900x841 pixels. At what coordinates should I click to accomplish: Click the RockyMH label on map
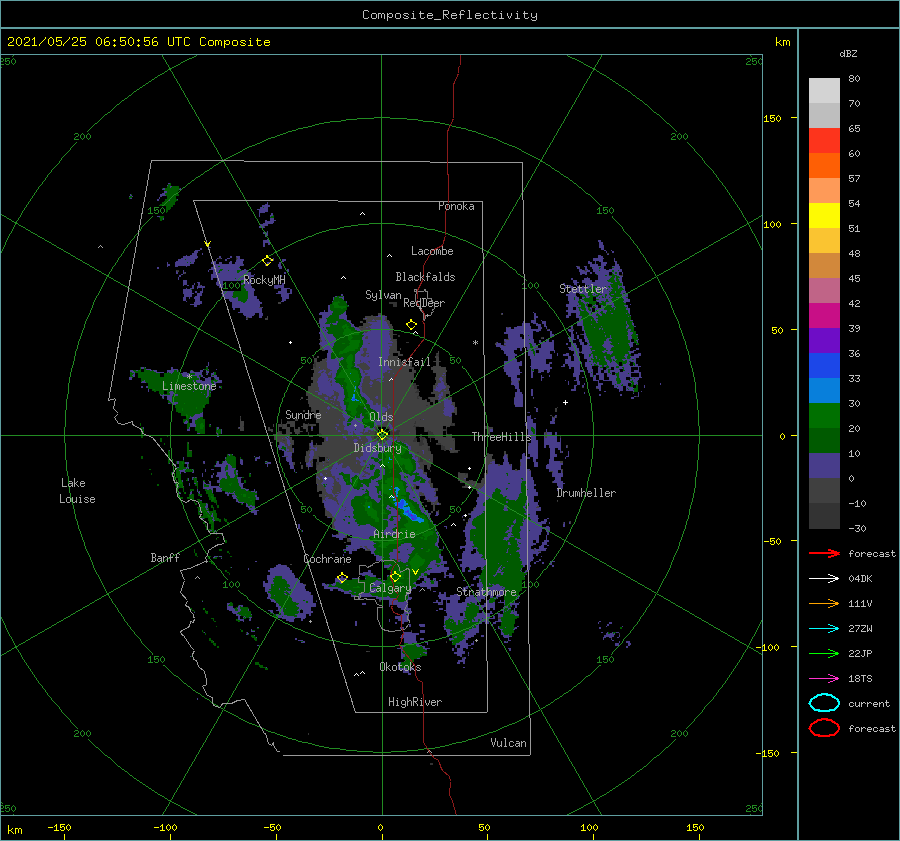coord(264,280)
